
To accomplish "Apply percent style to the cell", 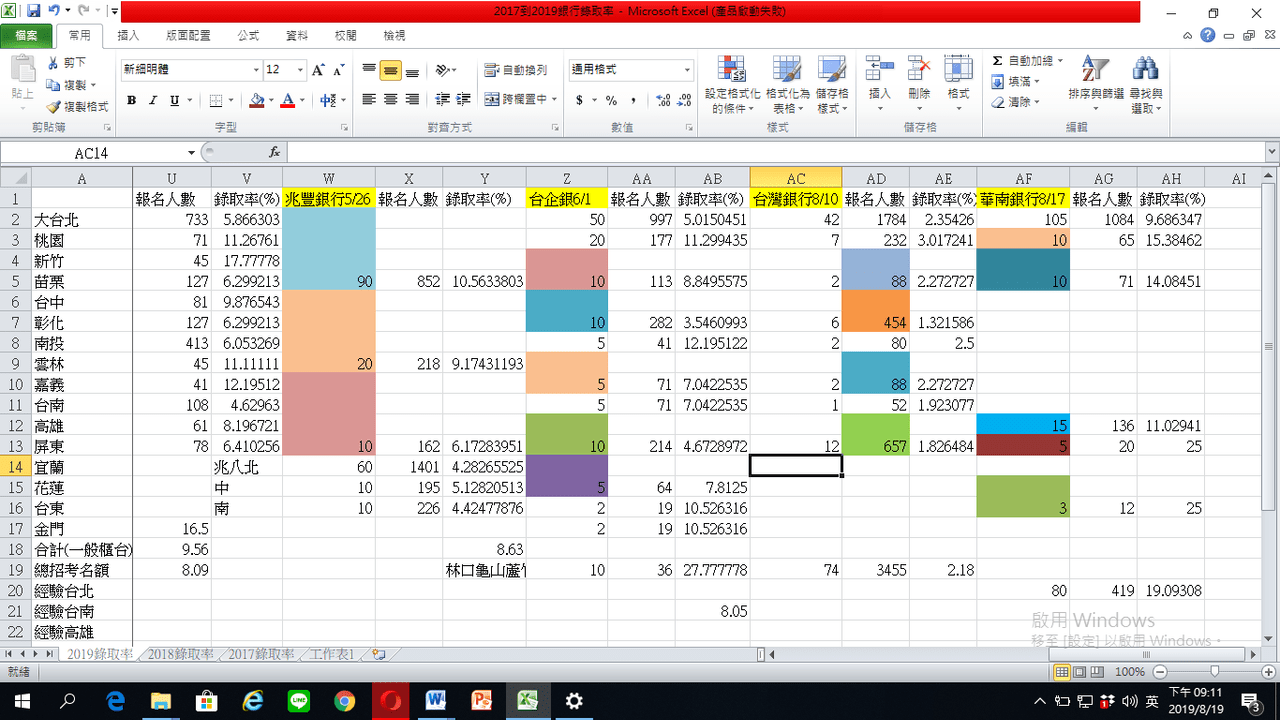I will coord(611,100).
